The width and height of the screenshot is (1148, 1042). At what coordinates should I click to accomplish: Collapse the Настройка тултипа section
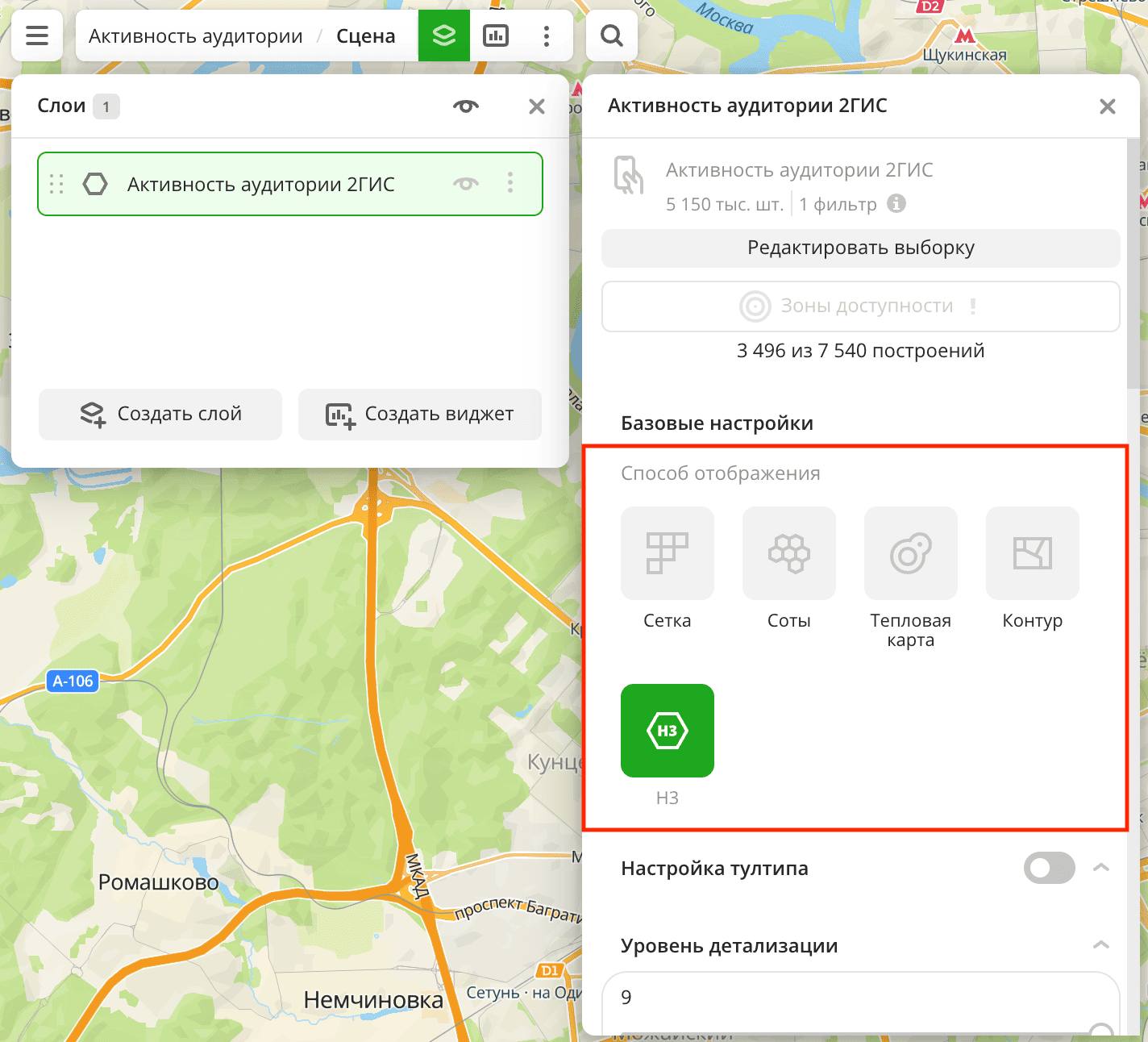pyautogui.click(x=1100, y=868)
